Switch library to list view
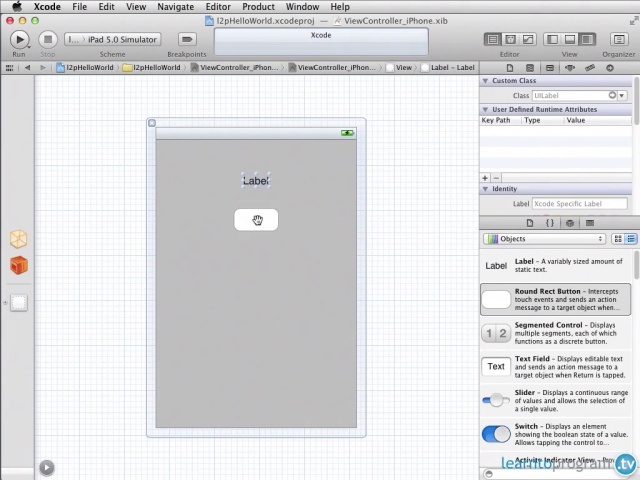Screen dimensions: 640x480 tap(630, 239)
